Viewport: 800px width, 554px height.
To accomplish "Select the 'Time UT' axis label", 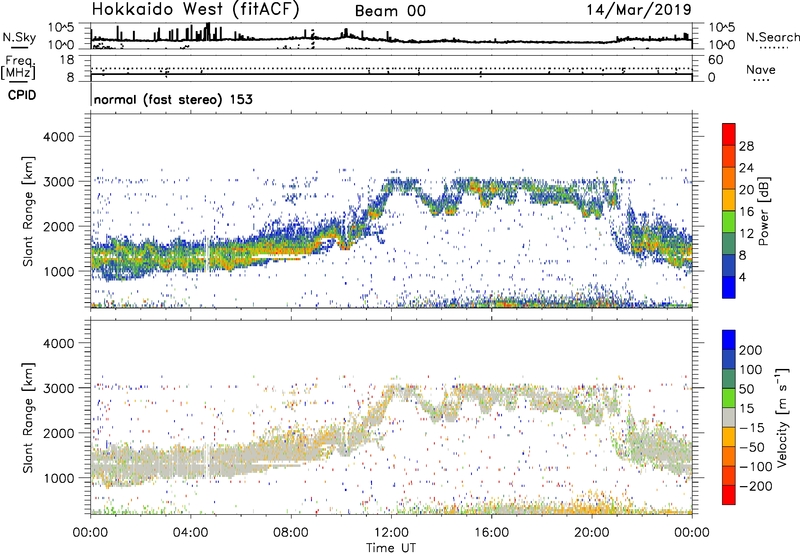I will click(x=391, y=547).
